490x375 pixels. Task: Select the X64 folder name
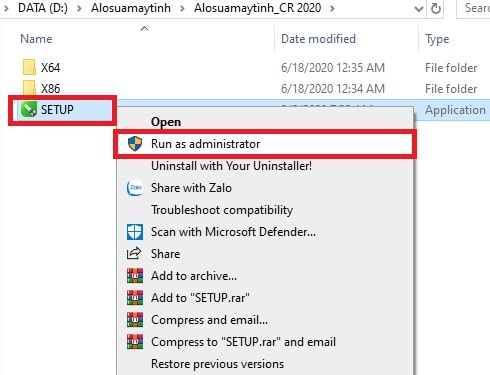click(x=50, y=68)
